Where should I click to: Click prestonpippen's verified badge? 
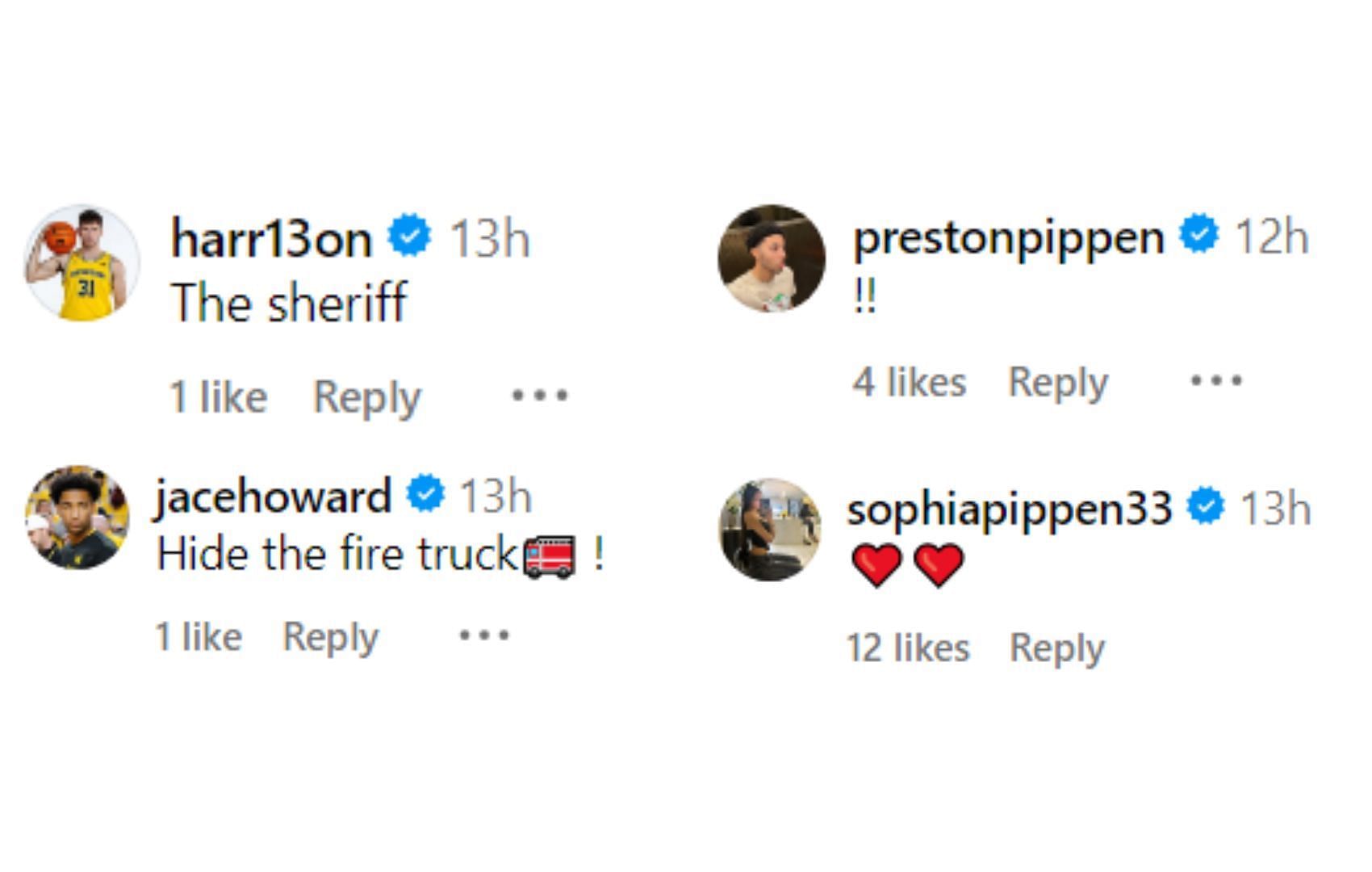point(1199,234)
